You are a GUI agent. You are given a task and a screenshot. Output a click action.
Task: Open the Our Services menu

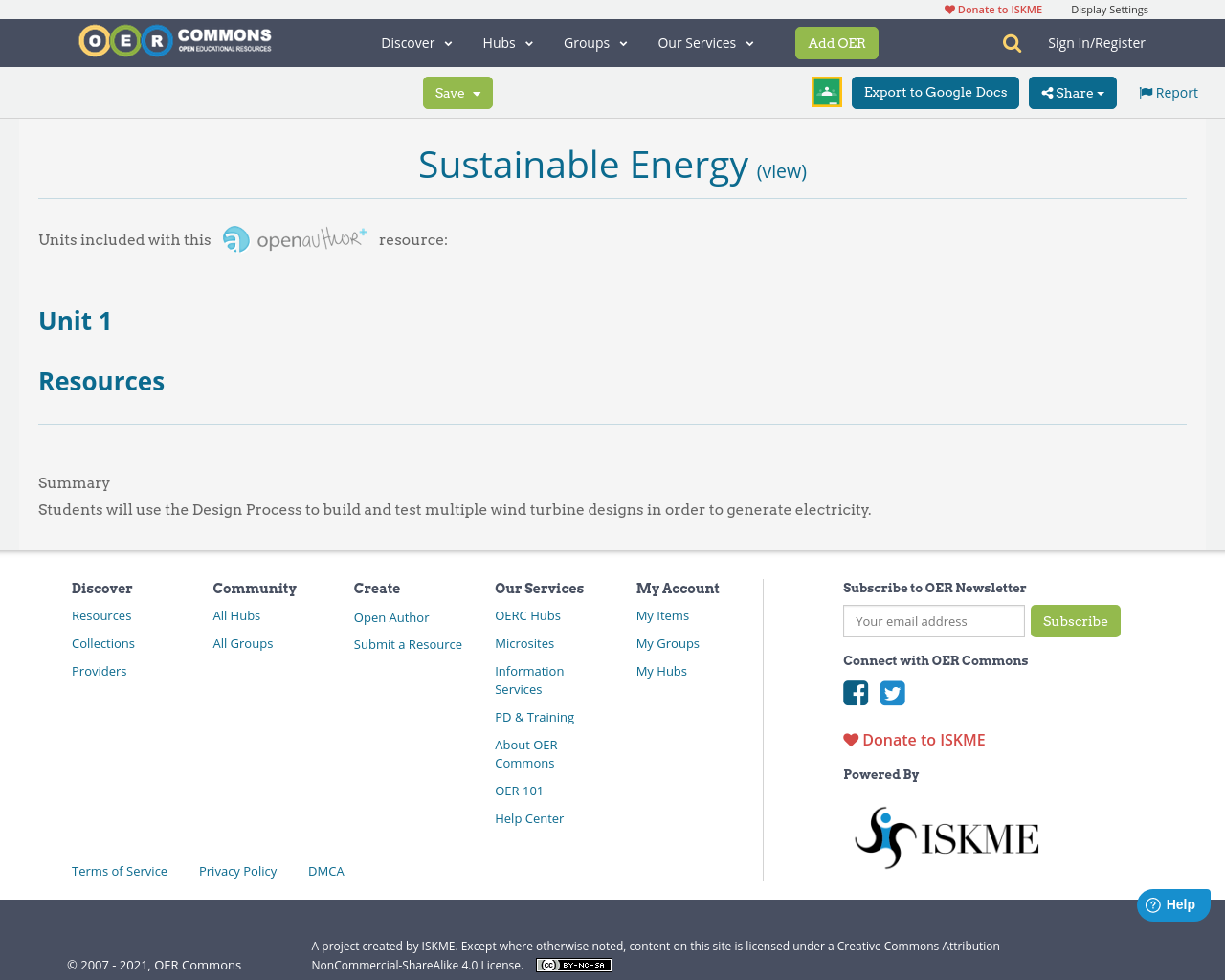(x=699, y=42)
